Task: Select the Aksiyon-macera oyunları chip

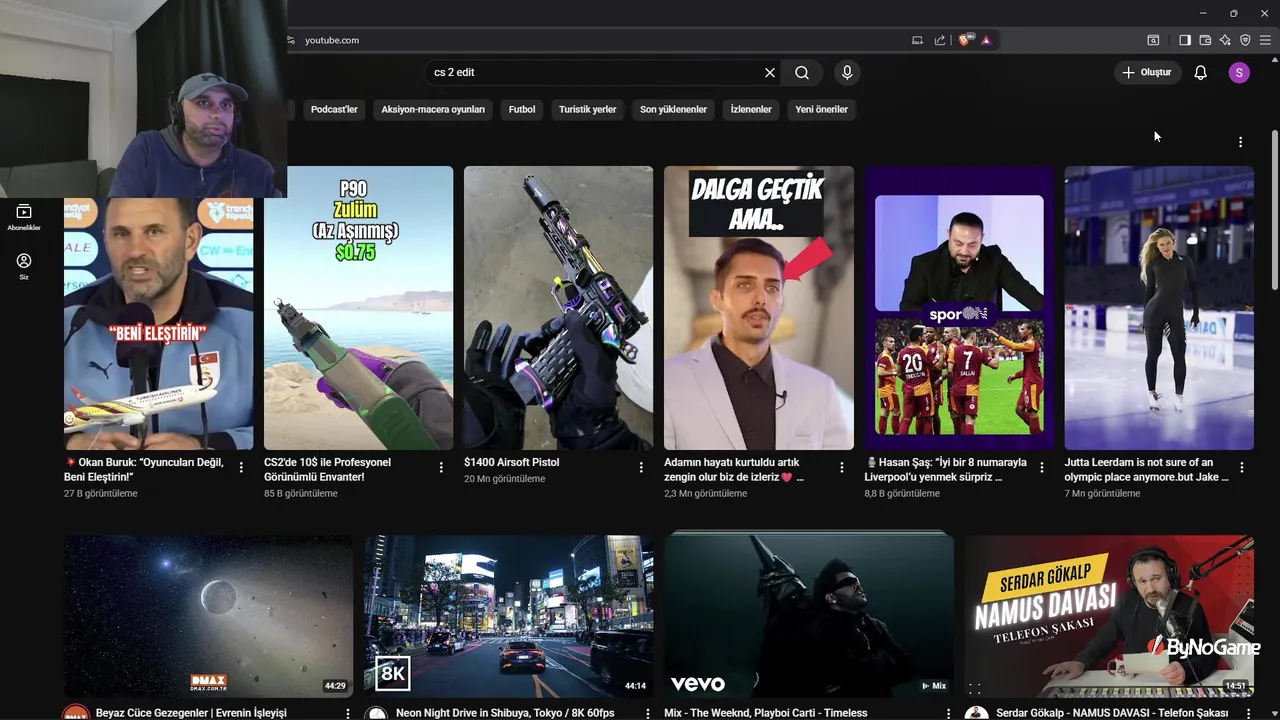Action: (x=433, y=110)
